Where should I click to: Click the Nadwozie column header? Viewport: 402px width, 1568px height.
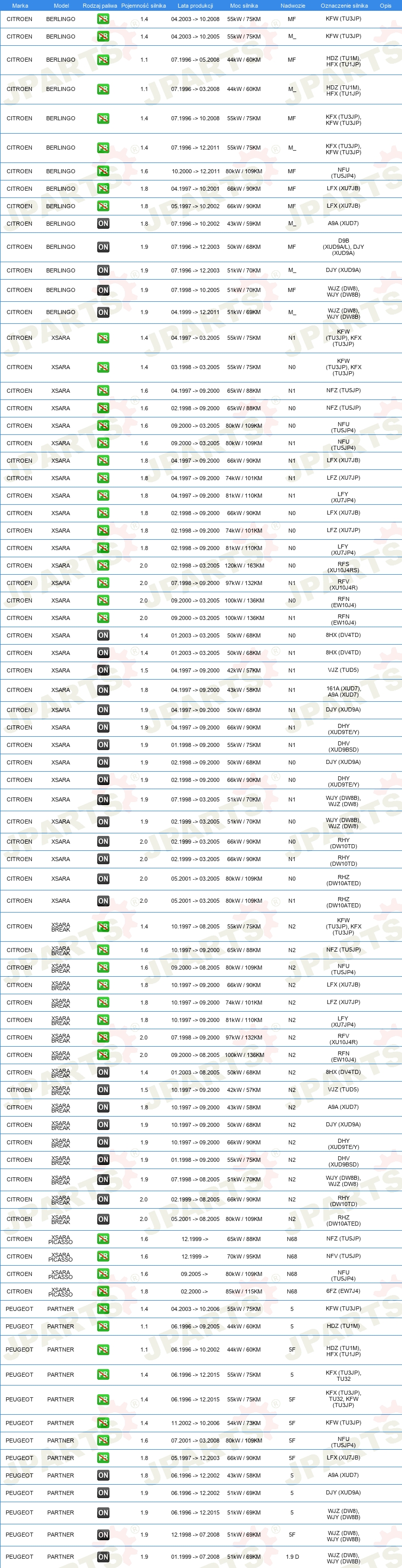coord(293,6)
